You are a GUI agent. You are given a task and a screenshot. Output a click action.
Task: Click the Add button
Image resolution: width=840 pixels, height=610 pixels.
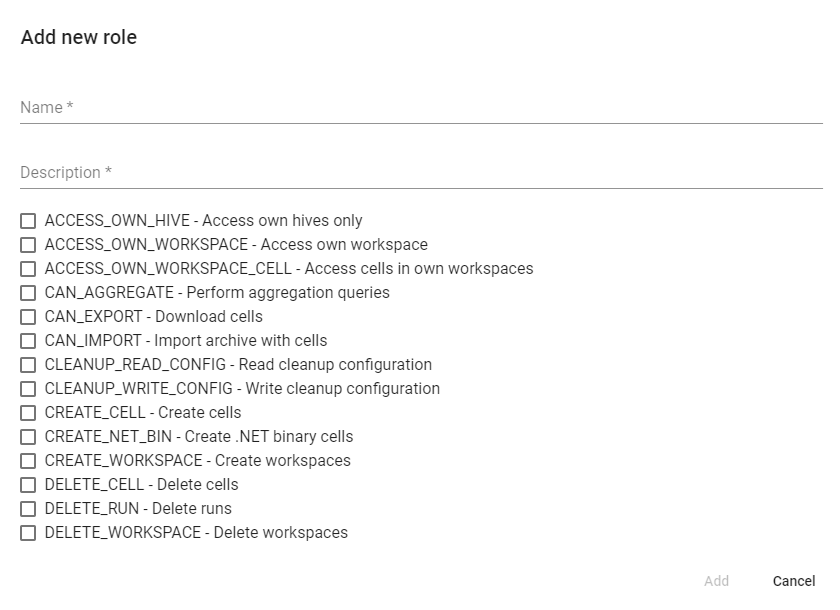pos(716,581)
